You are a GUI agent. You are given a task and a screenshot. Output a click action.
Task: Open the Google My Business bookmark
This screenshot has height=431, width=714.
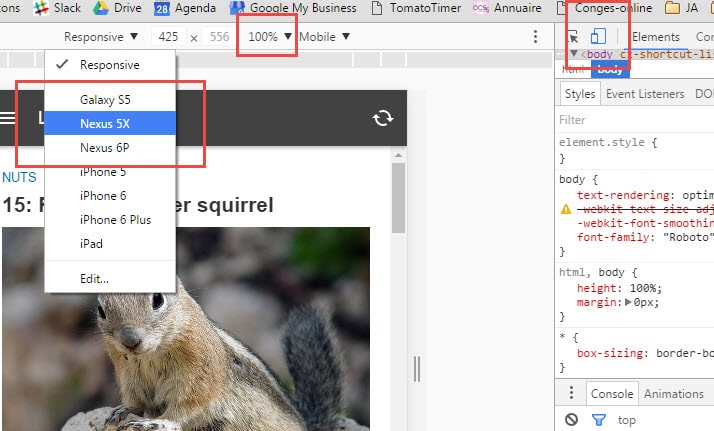pyautogui.click(x=292, y=8)
